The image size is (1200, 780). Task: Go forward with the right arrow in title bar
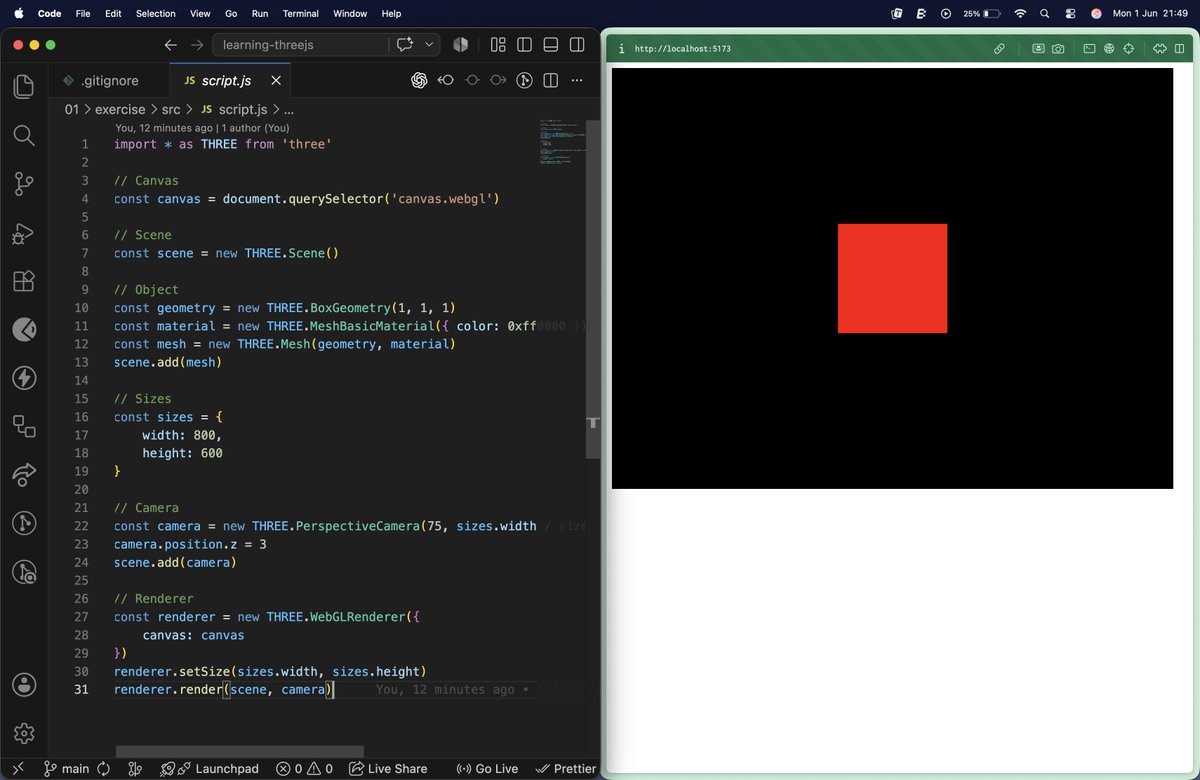pyautogui.click(x=197, y=45)
